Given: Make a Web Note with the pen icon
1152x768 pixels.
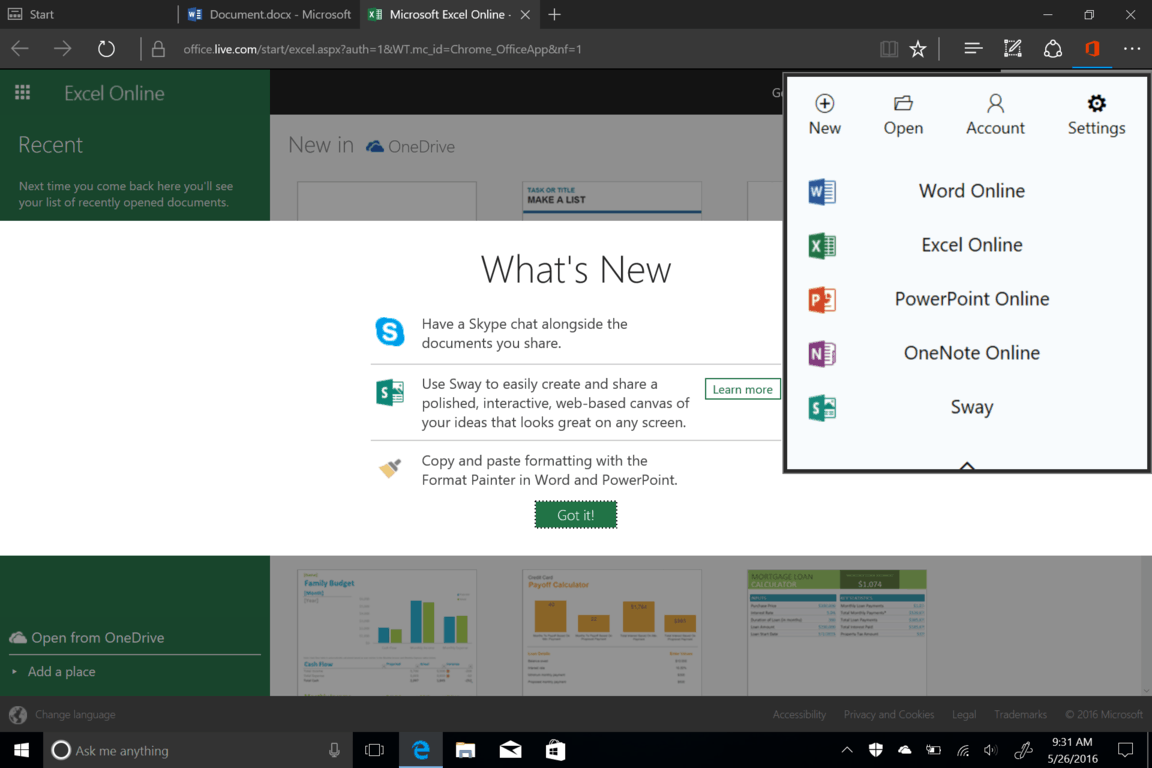Looking at the screenshot, I should coord(1012,49).
